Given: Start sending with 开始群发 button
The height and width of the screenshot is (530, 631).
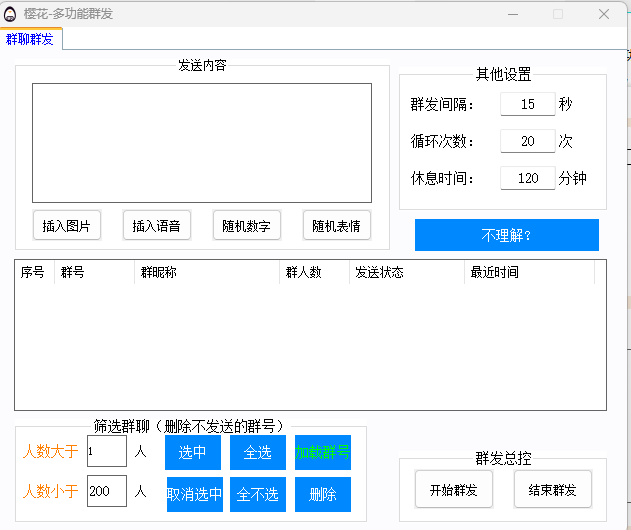Looking at the screenshot, I should click(454, 490).
